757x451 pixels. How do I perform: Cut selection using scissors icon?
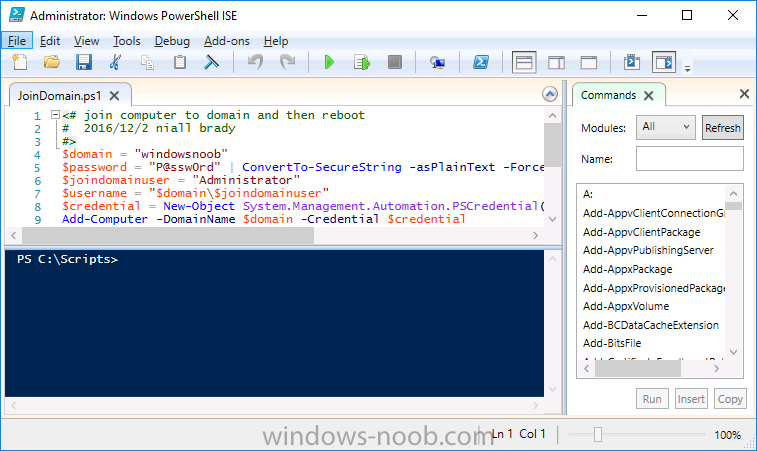coord(115,62)
